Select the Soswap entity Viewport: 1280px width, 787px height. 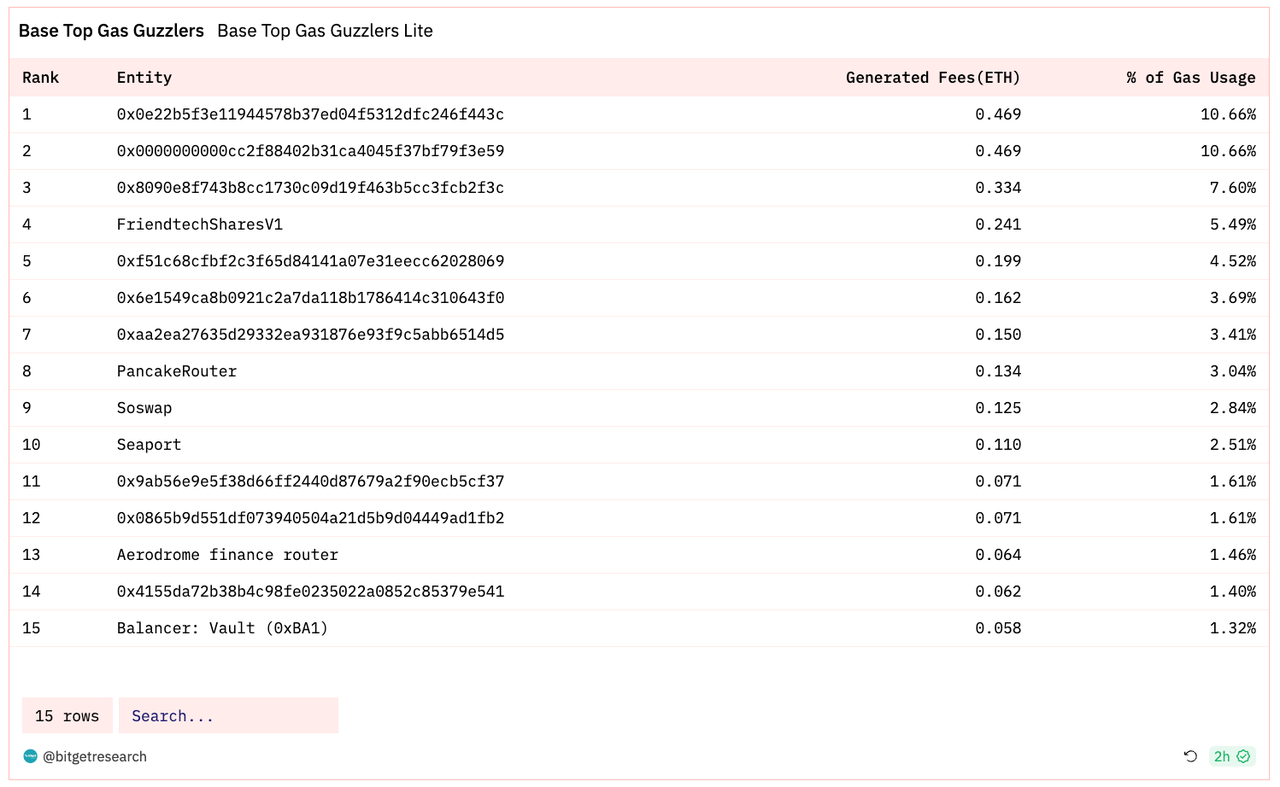[144, 408]
